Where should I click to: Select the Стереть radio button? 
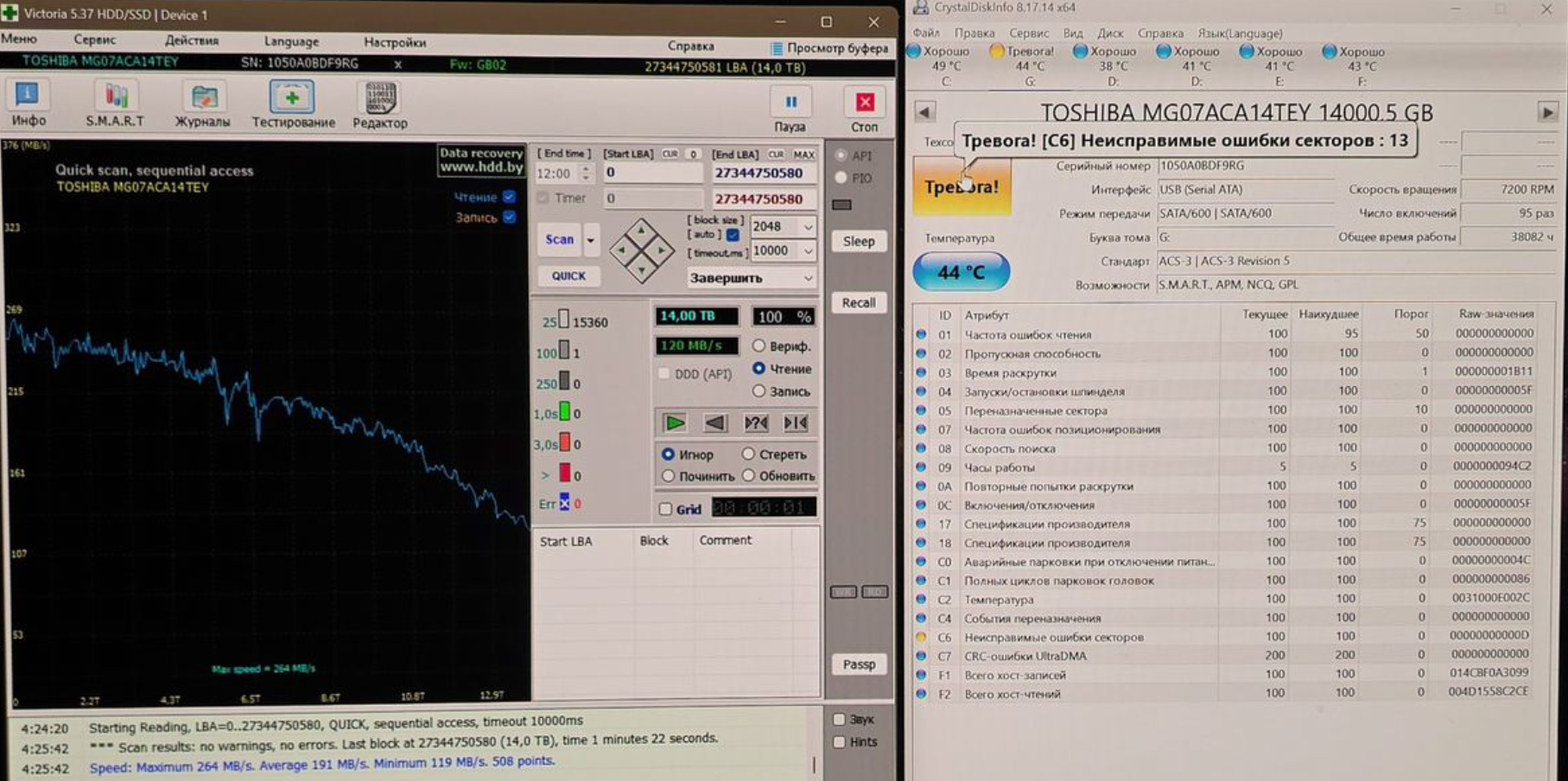click(748, 454)
